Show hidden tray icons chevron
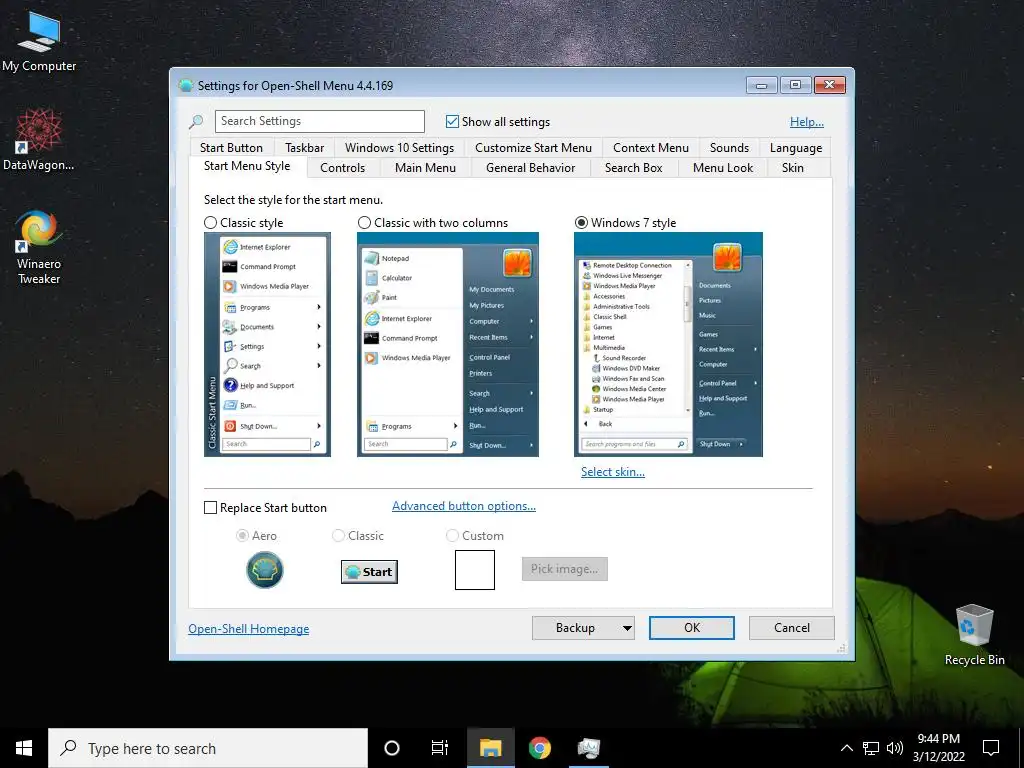The width and height of the screenshot is (1024, 768). click(846, 748)
